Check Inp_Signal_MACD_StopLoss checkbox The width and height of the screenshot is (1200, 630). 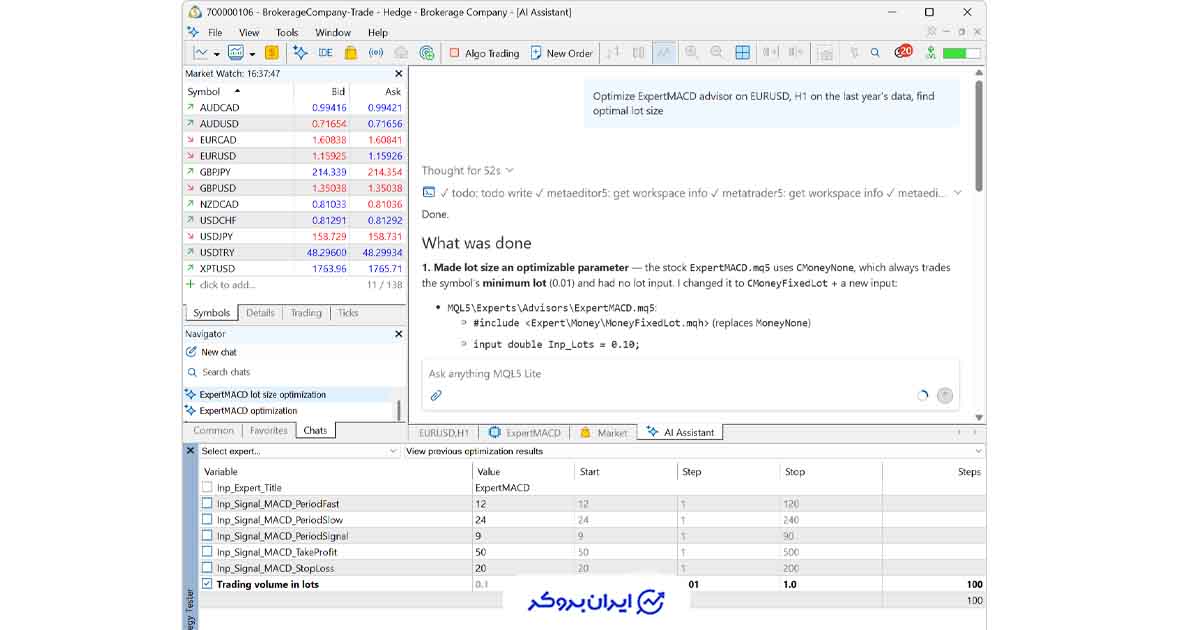[x=207, y=568]
